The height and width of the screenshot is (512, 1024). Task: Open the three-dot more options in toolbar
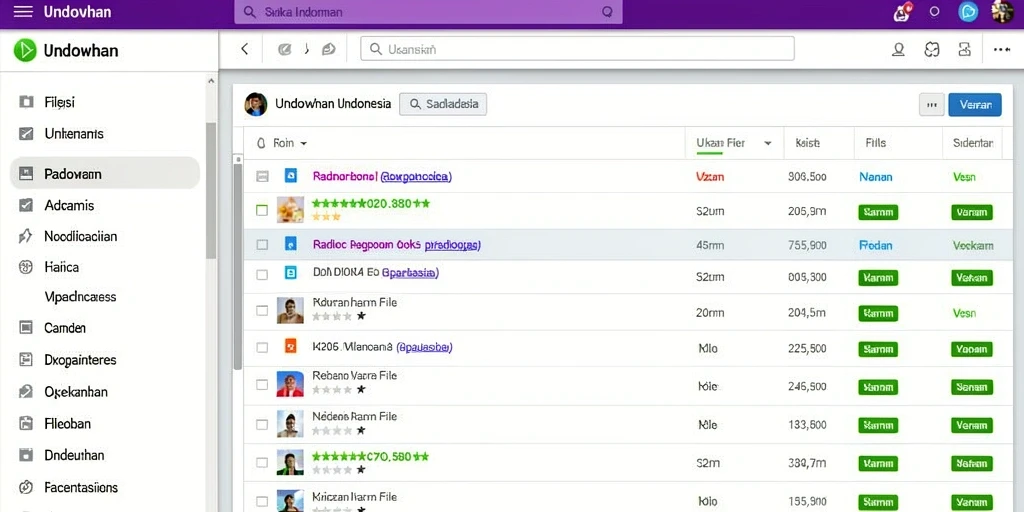(x=1002, y=49)
